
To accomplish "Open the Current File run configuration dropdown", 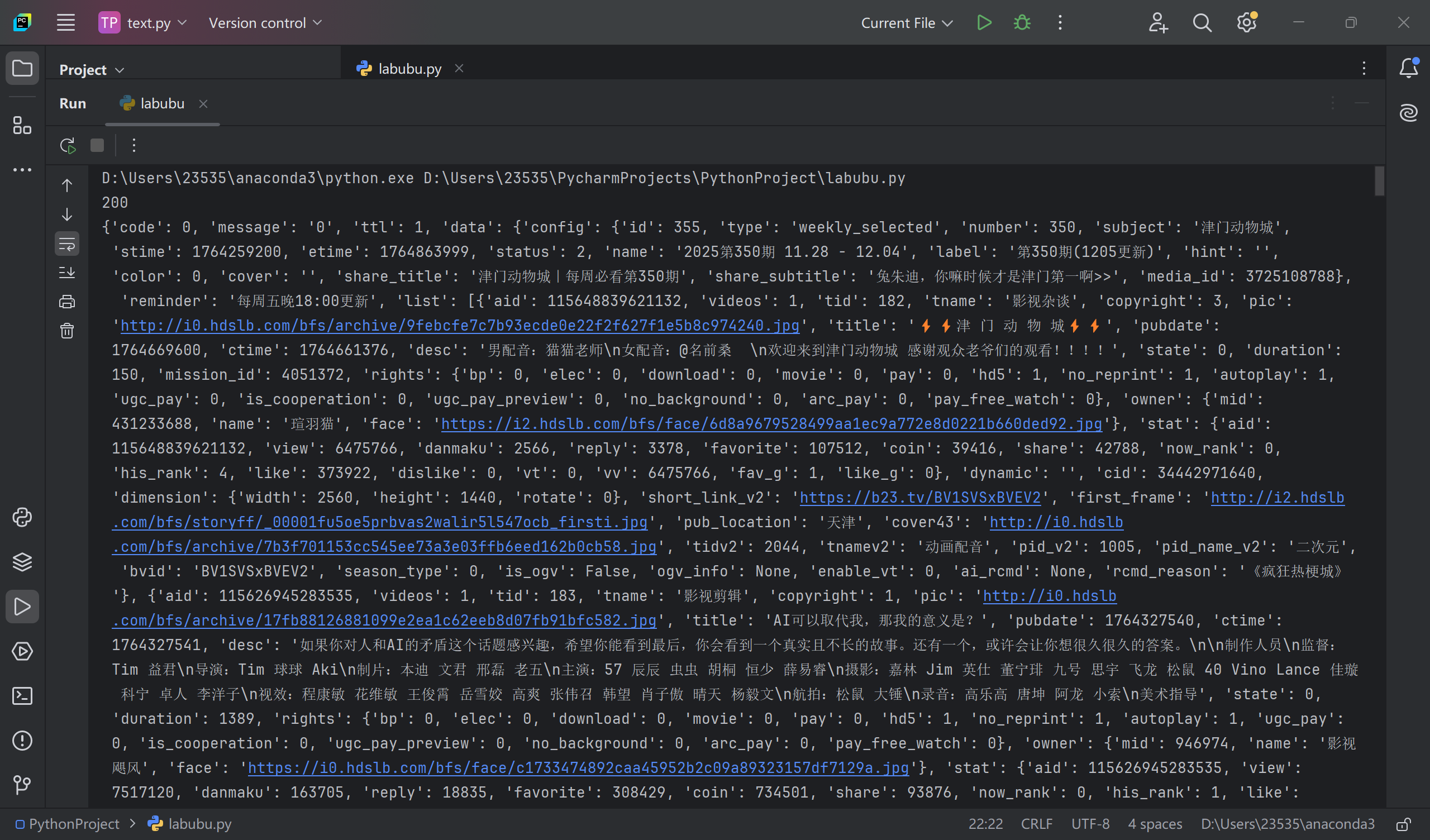I will (x=906, y=23).
